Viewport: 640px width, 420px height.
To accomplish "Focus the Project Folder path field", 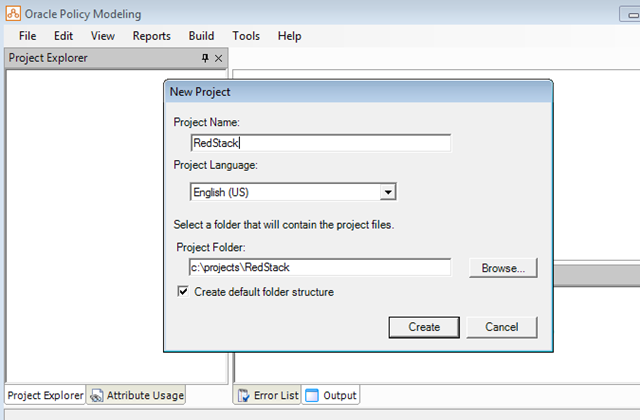I will [x=320, y=268].
